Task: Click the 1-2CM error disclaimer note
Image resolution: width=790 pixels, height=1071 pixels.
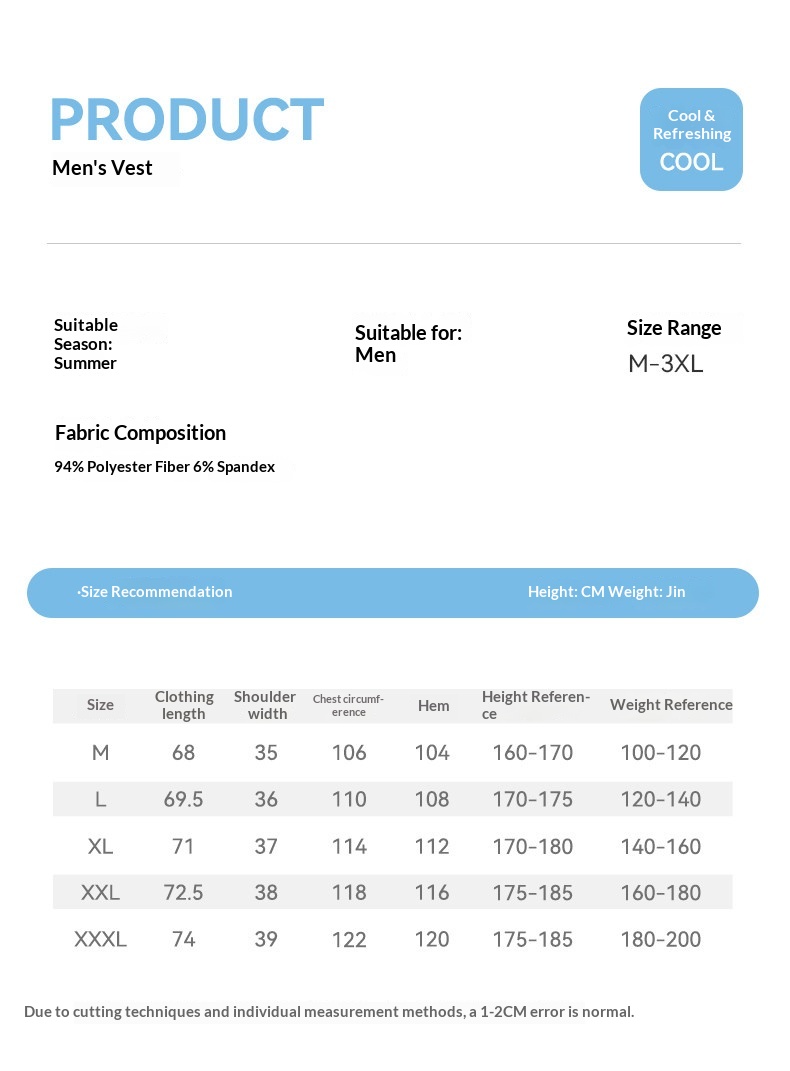Action: (x=329, y=1012)
